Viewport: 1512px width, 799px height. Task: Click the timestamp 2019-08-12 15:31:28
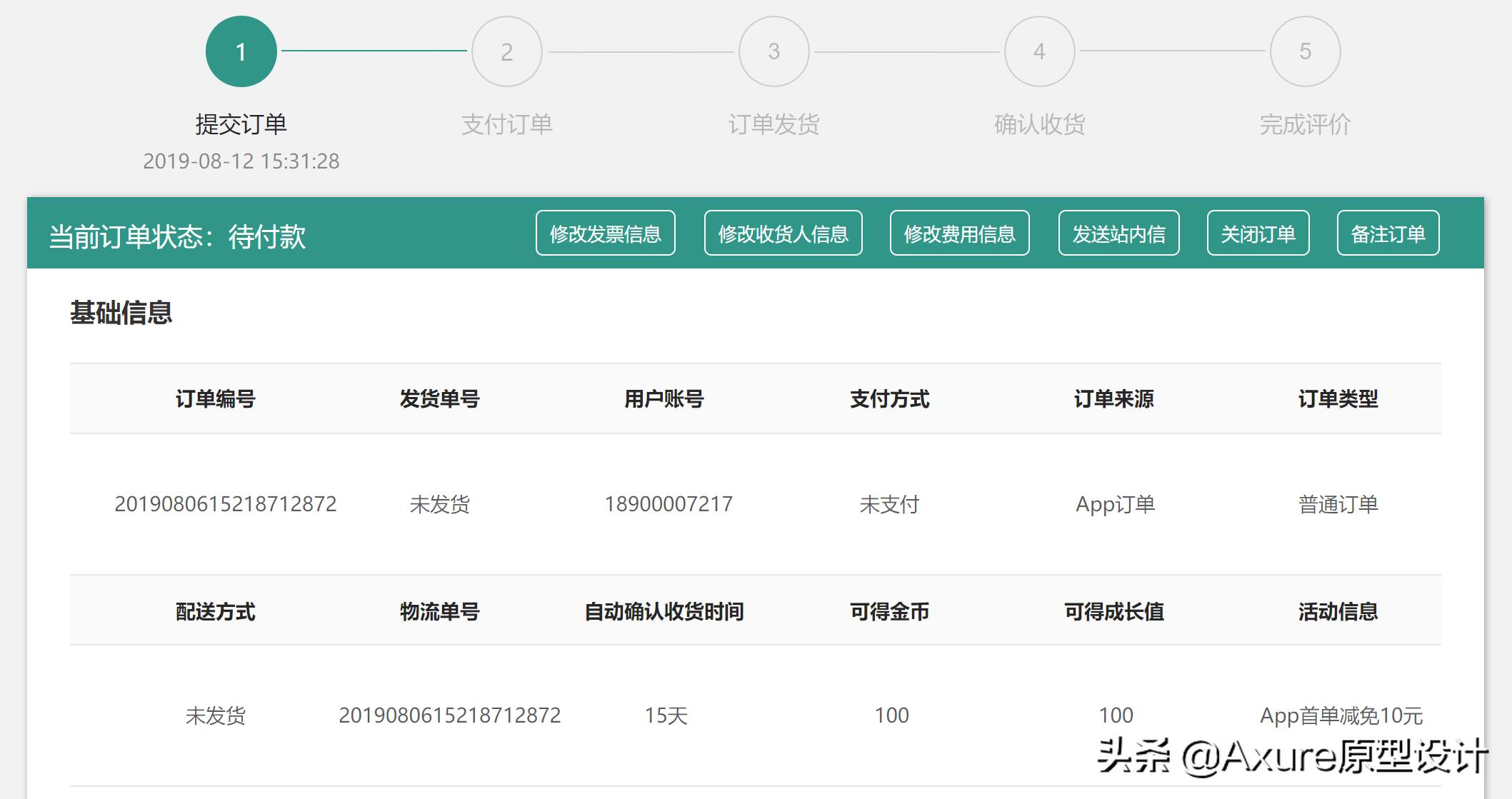click(242, 161)
